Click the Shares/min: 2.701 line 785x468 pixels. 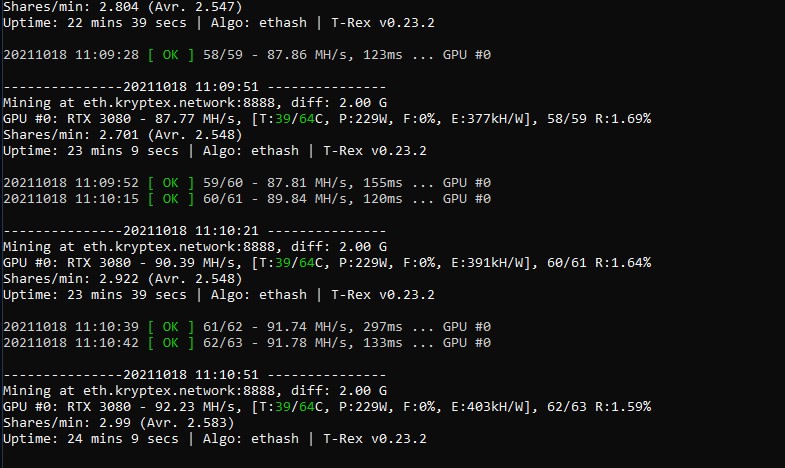pyautogui.click(x=123, y=135)
